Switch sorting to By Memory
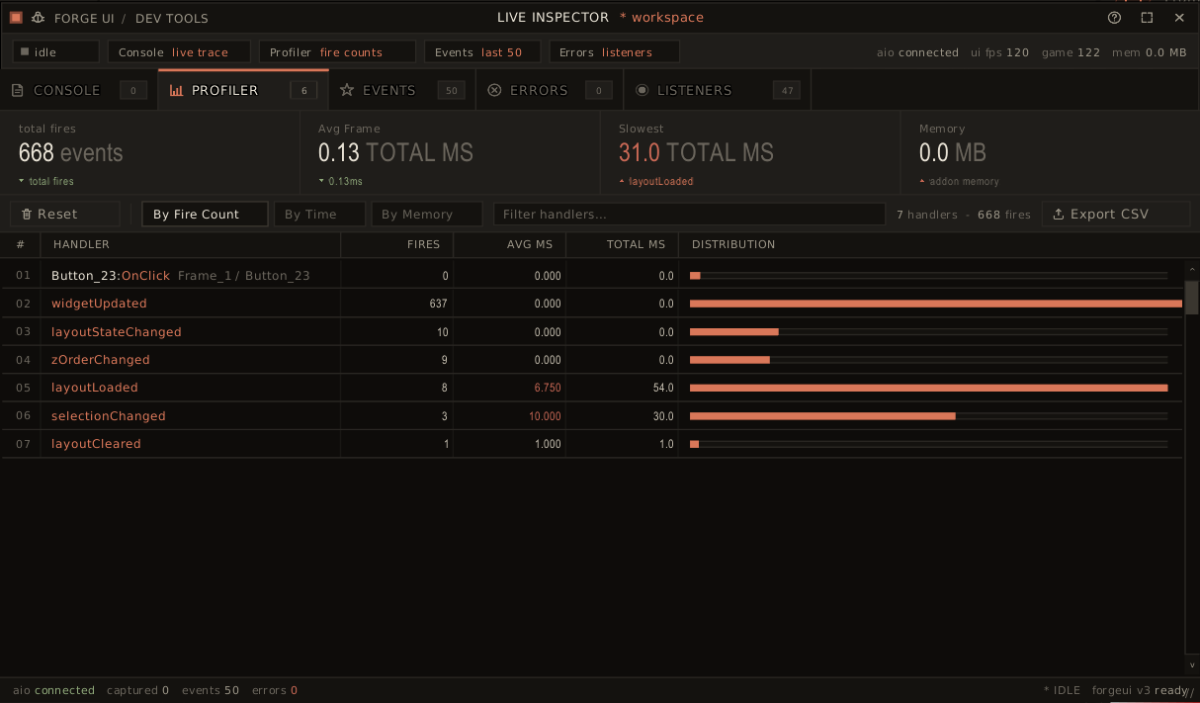 tap(427, 214)
